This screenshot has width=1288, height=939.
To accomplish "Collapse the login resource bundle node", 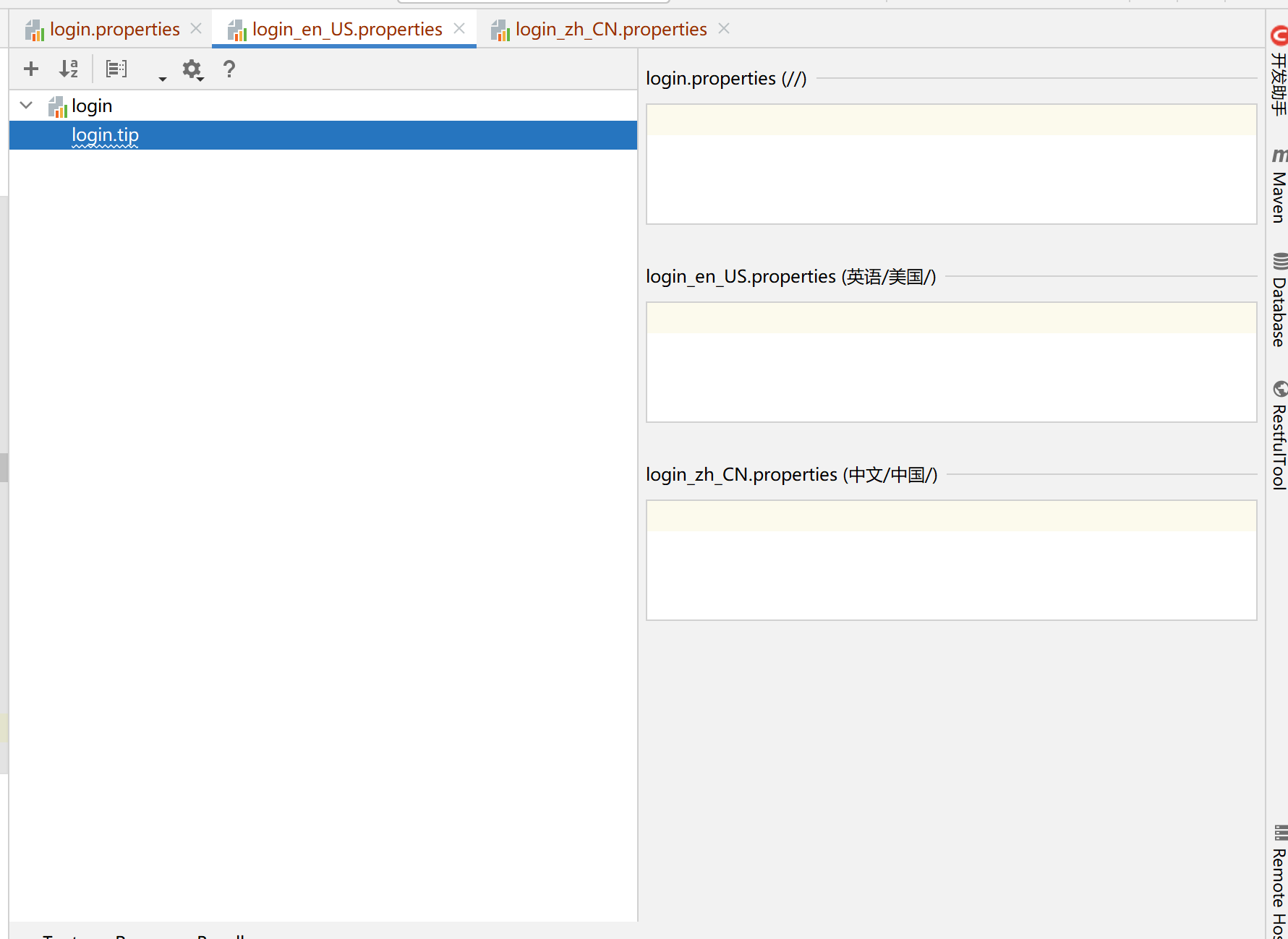I will [26, 106].
